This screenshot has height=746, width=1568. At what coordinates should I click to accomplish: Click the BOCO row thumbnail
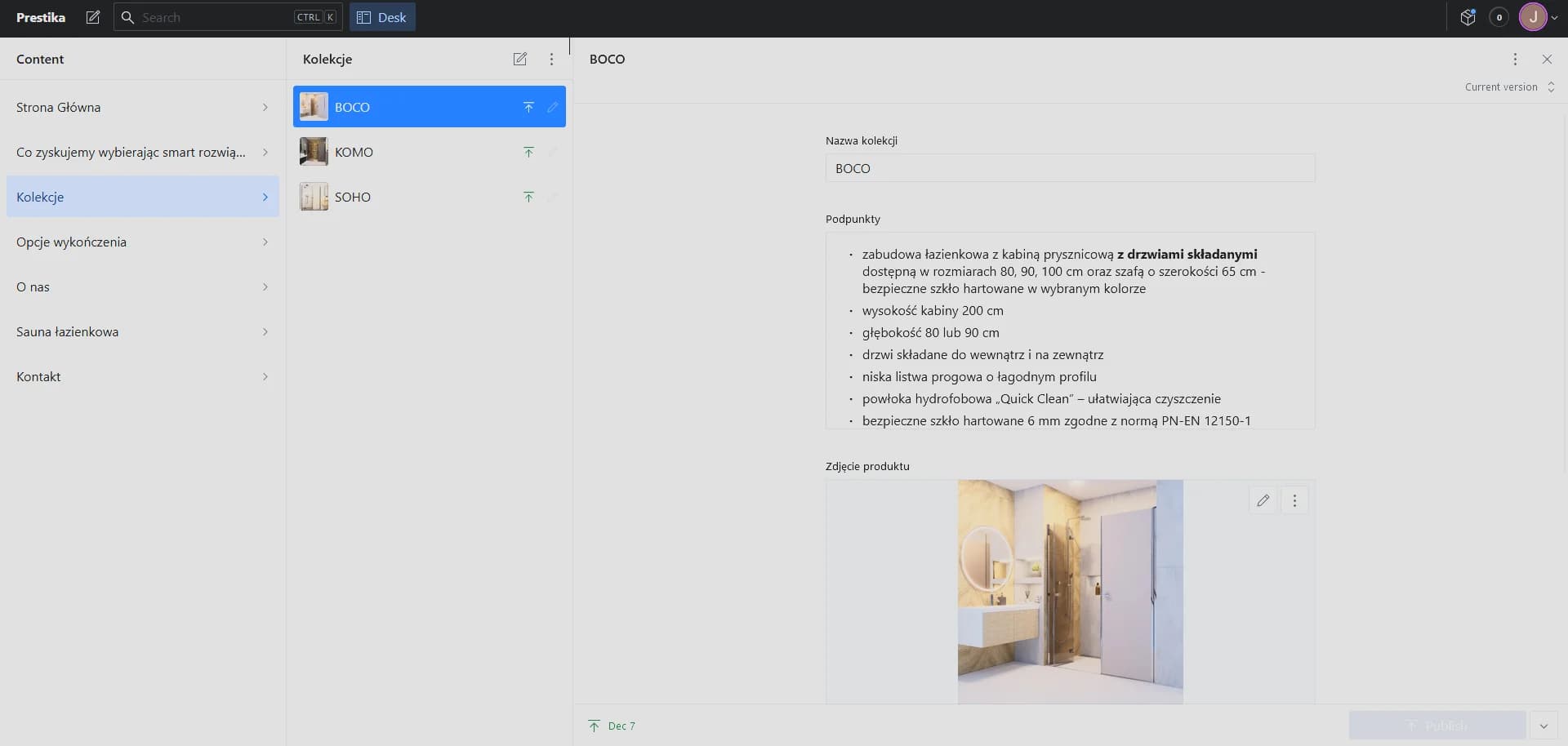(x=314, y=107)
